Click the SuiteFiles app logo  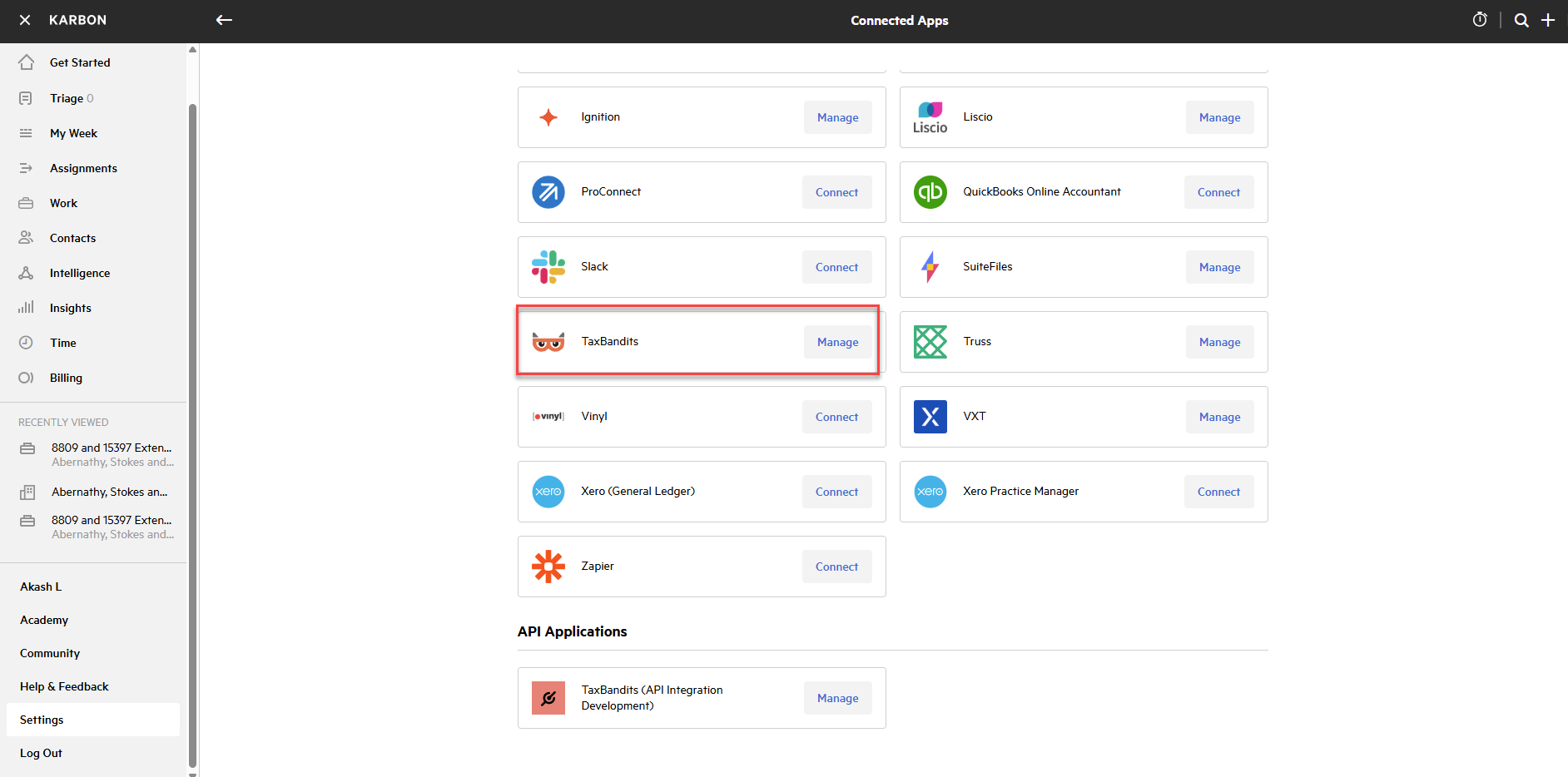coord(930,267)
